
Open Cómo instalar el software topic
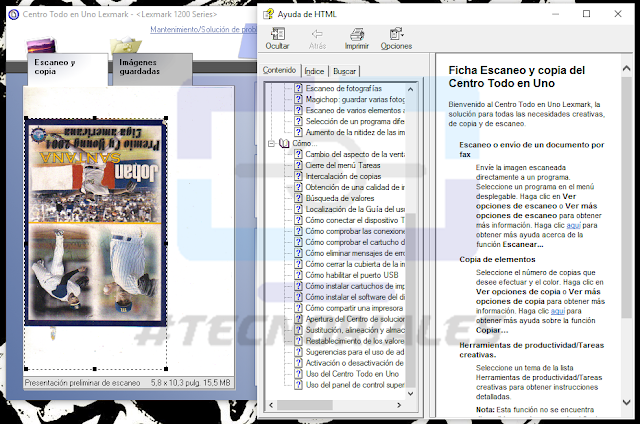point(355,297)
